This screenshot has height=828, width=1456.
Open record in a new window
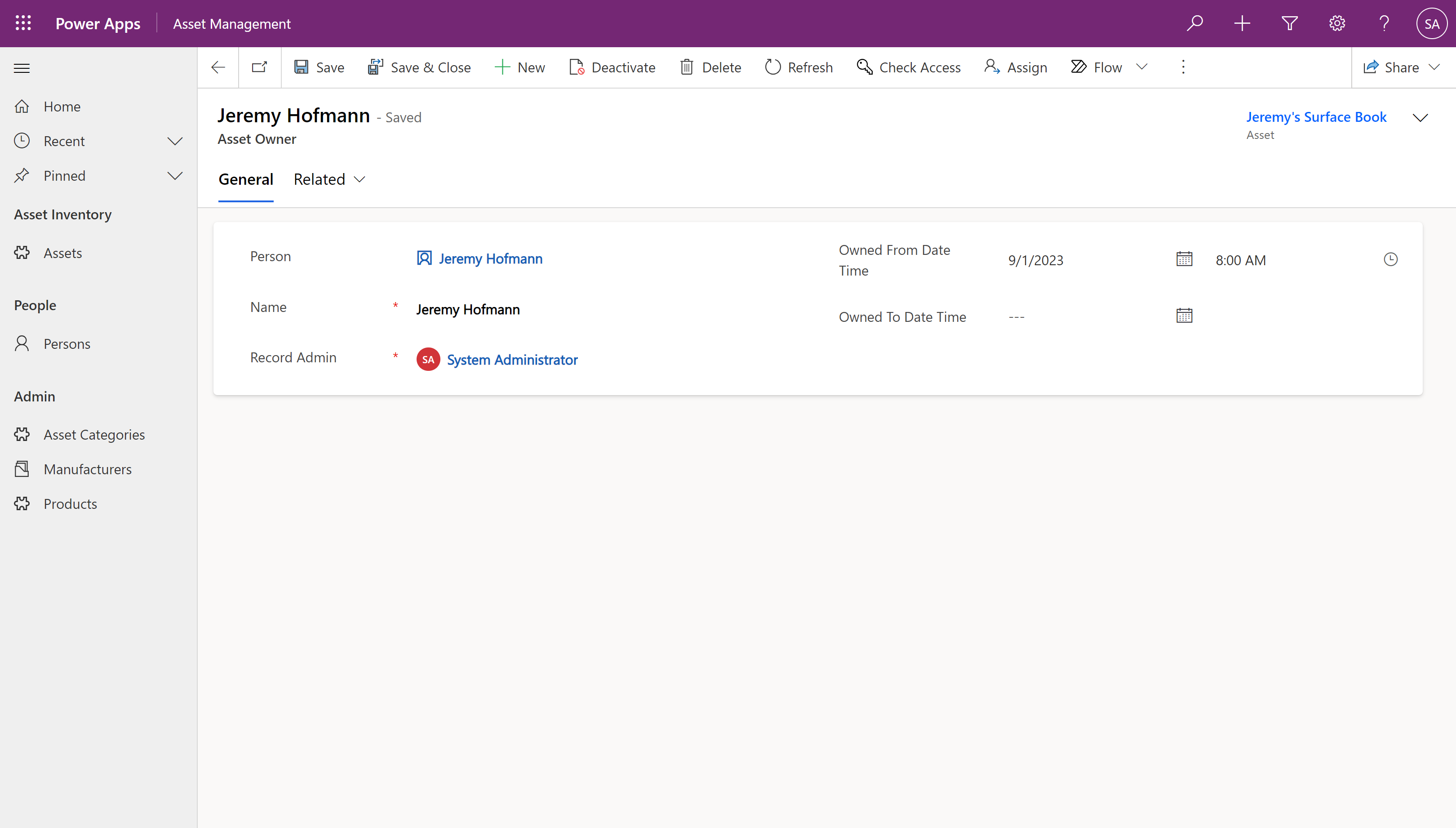(260, 67)
